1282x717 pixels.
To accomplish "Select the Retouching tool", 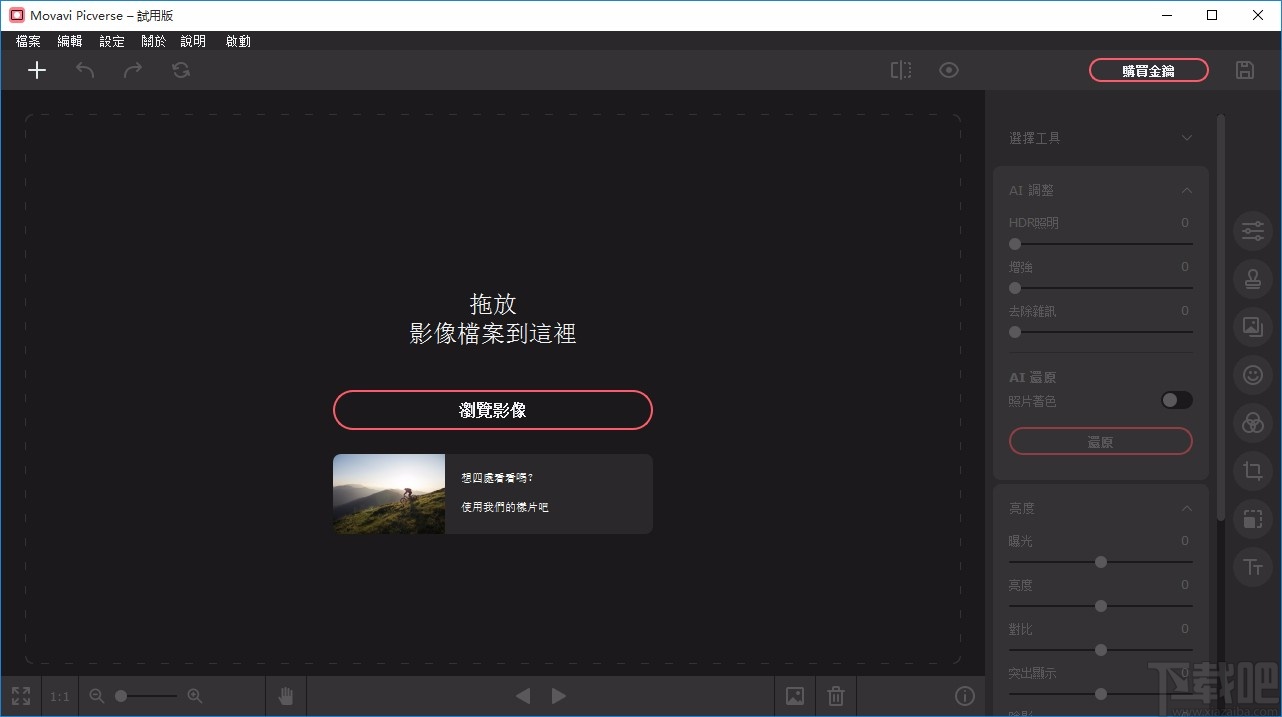I will (1252, 279).
